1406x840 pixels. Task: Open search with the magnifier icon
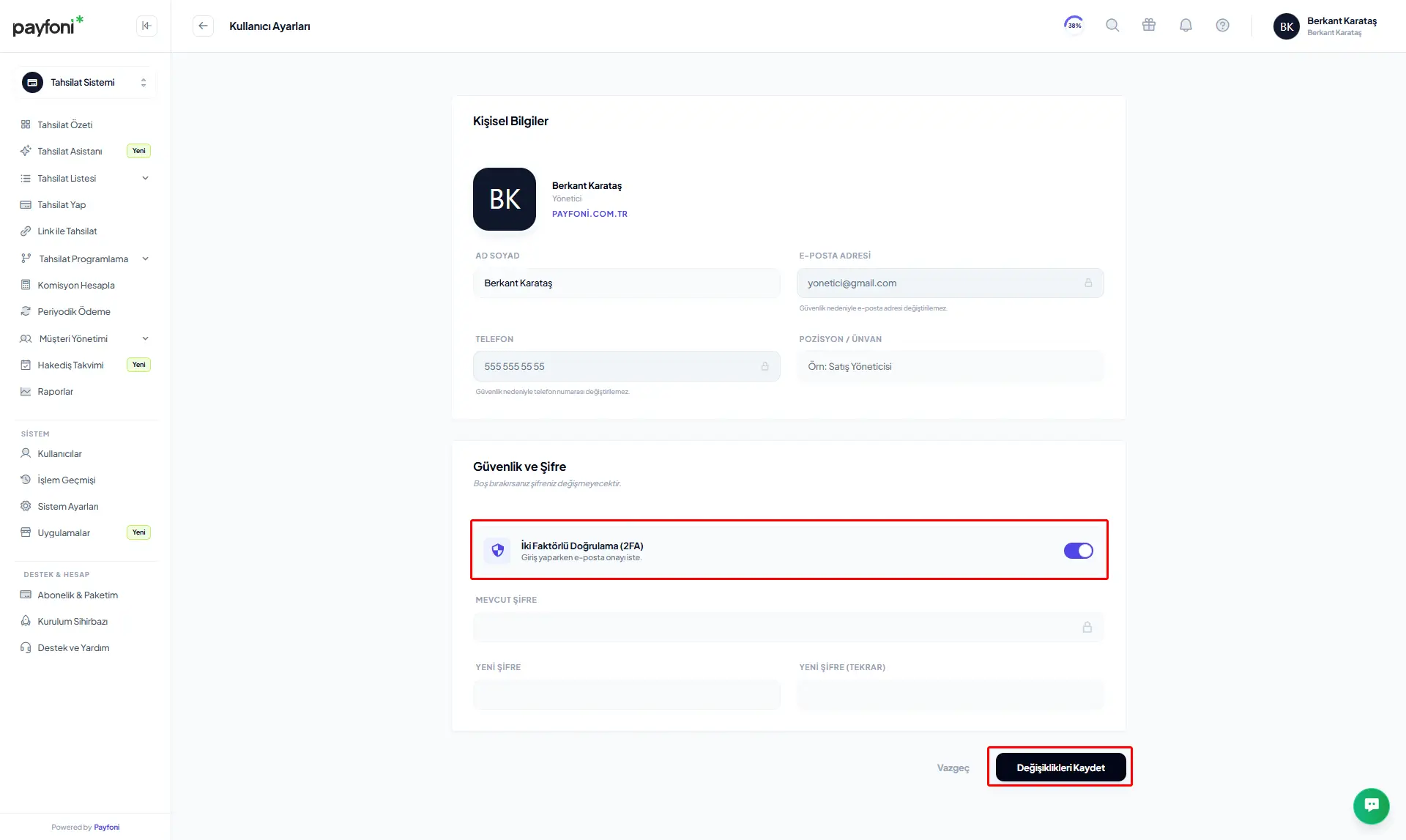click(x=1112, y=26)
